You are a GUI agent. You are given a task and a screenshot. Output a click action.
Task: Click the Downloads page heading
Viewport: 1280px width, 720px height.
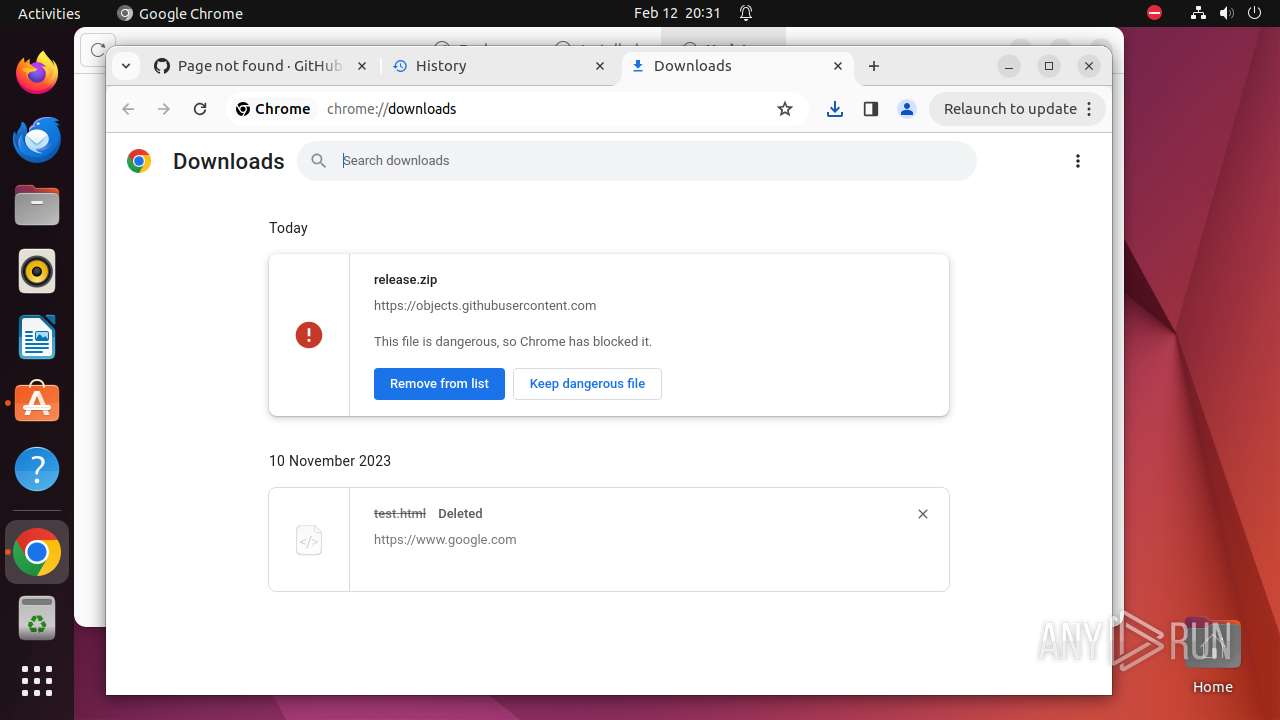229,161
